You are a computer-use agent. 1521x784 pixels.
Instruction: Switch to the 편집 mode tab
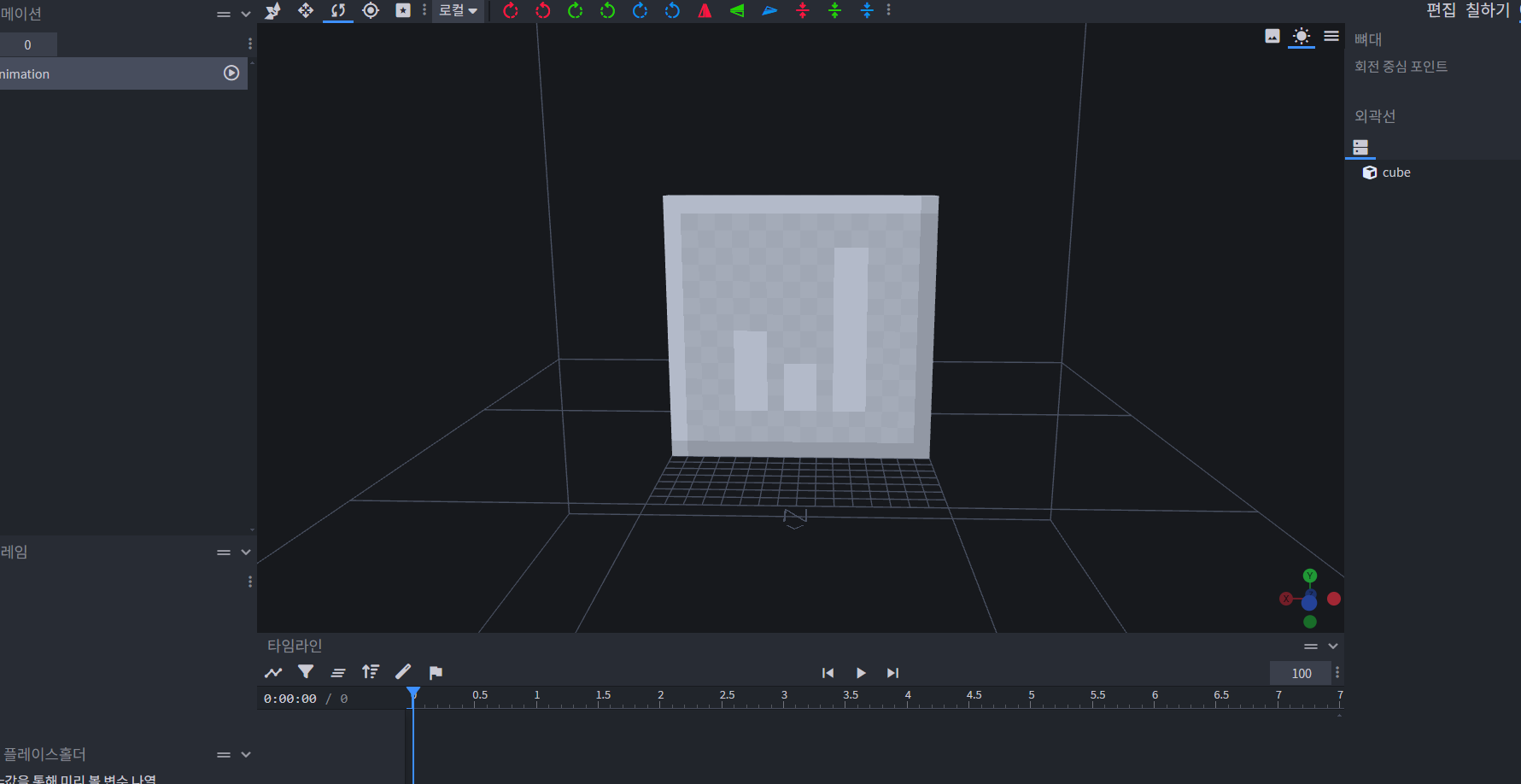(1441, 10)
